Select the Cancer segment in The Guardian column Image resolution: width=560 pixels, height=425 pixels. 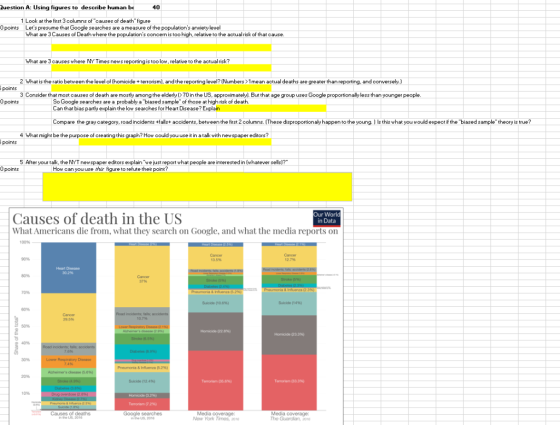[289, 257]
